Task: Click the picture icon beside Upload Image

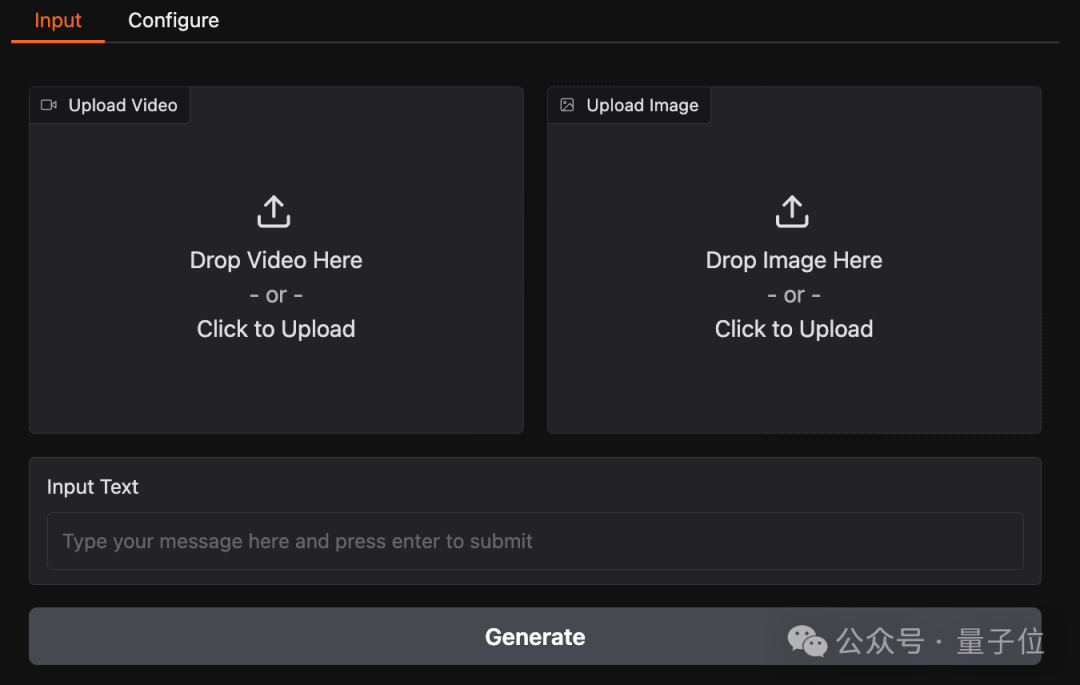Action: [x=567, y=105]
